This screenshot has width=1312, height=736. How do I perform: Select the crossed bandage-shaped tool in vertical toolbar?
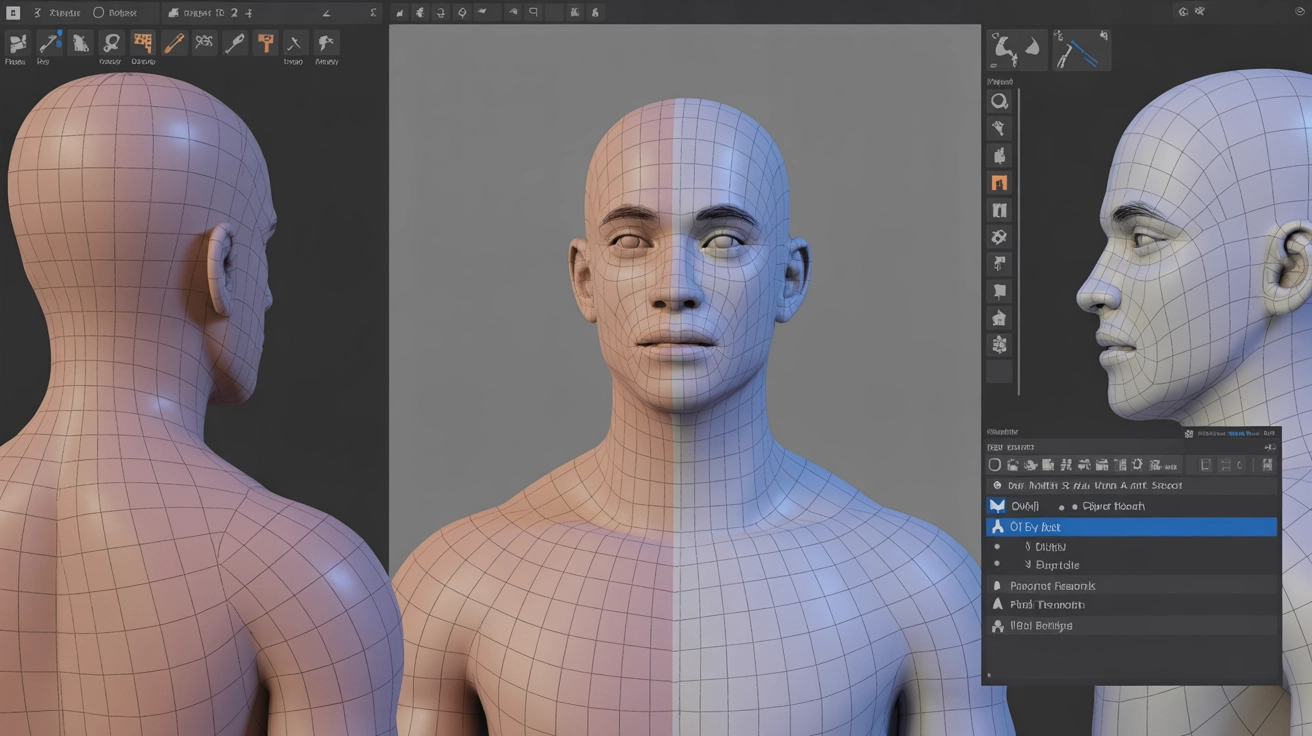coord(999,237)
